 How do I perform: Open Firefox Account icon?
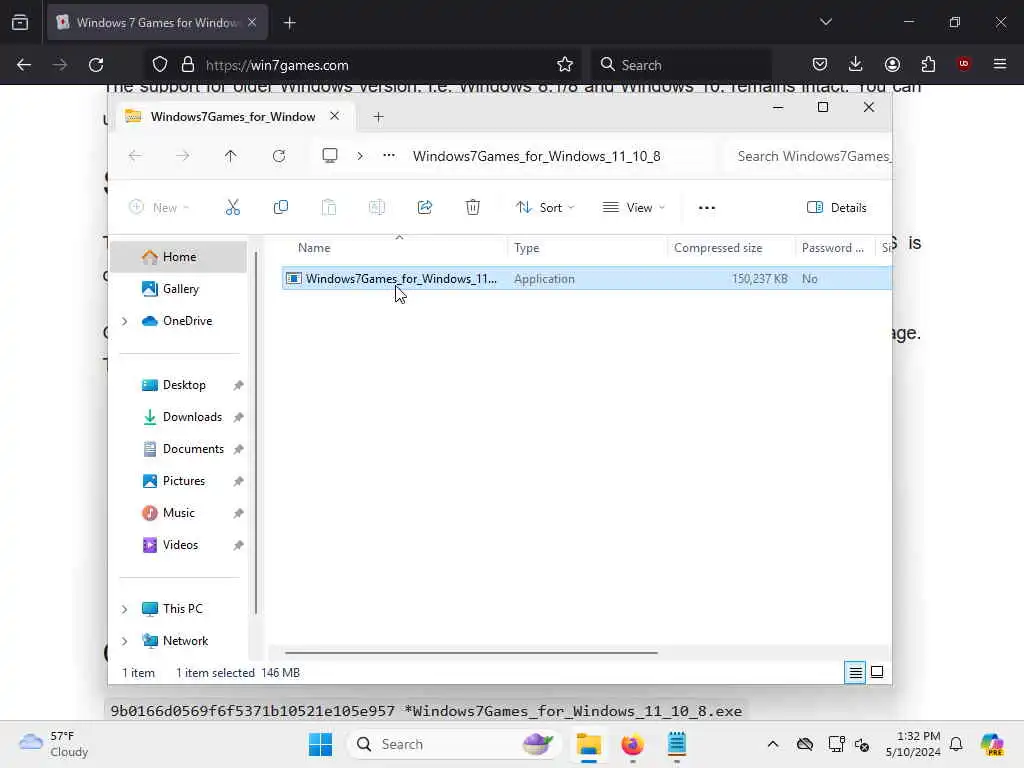pyautogui.click(x=892, y=64)
